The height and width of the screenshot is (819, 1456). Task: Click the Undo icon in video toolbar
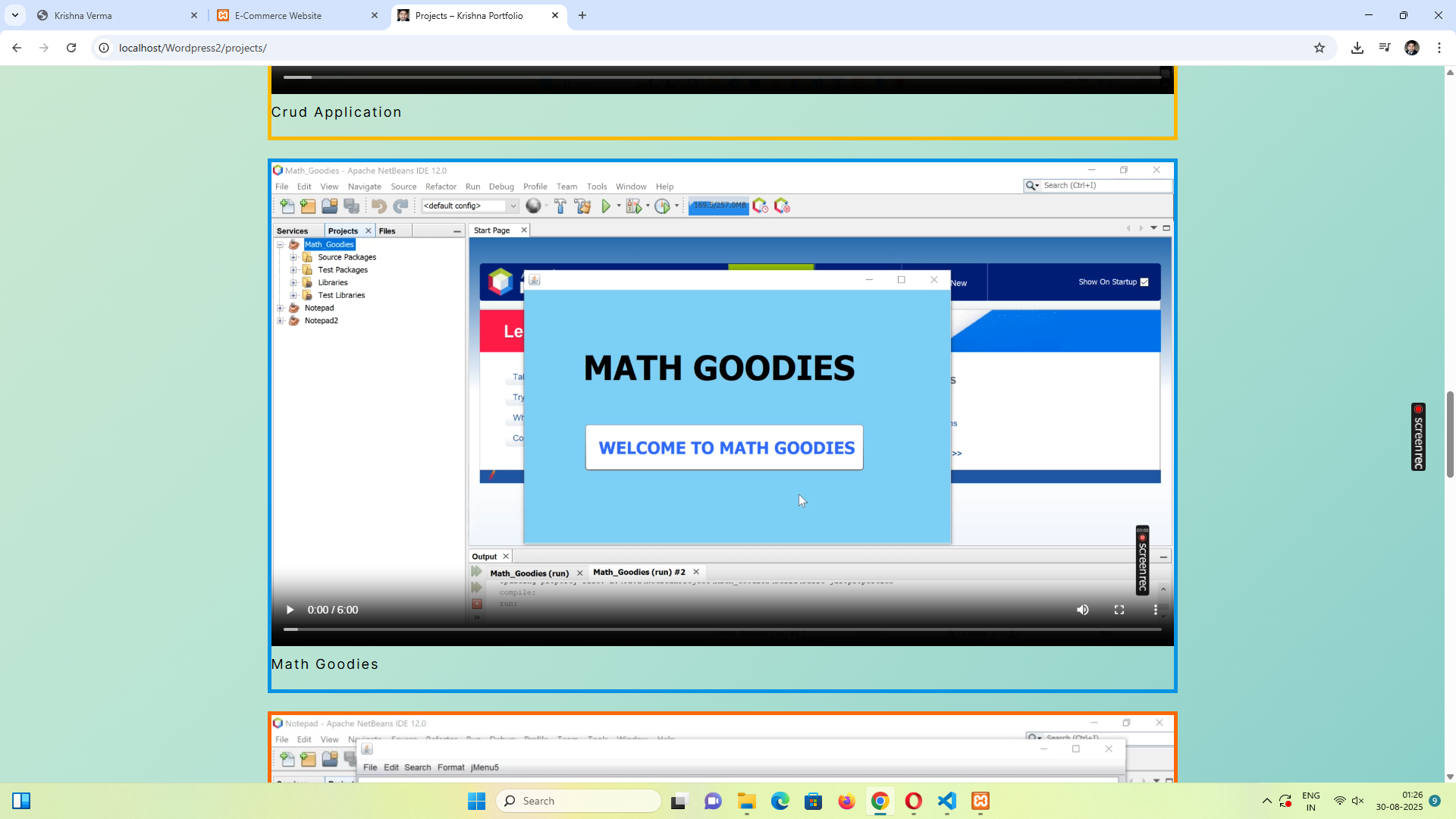tap(378, 206)
